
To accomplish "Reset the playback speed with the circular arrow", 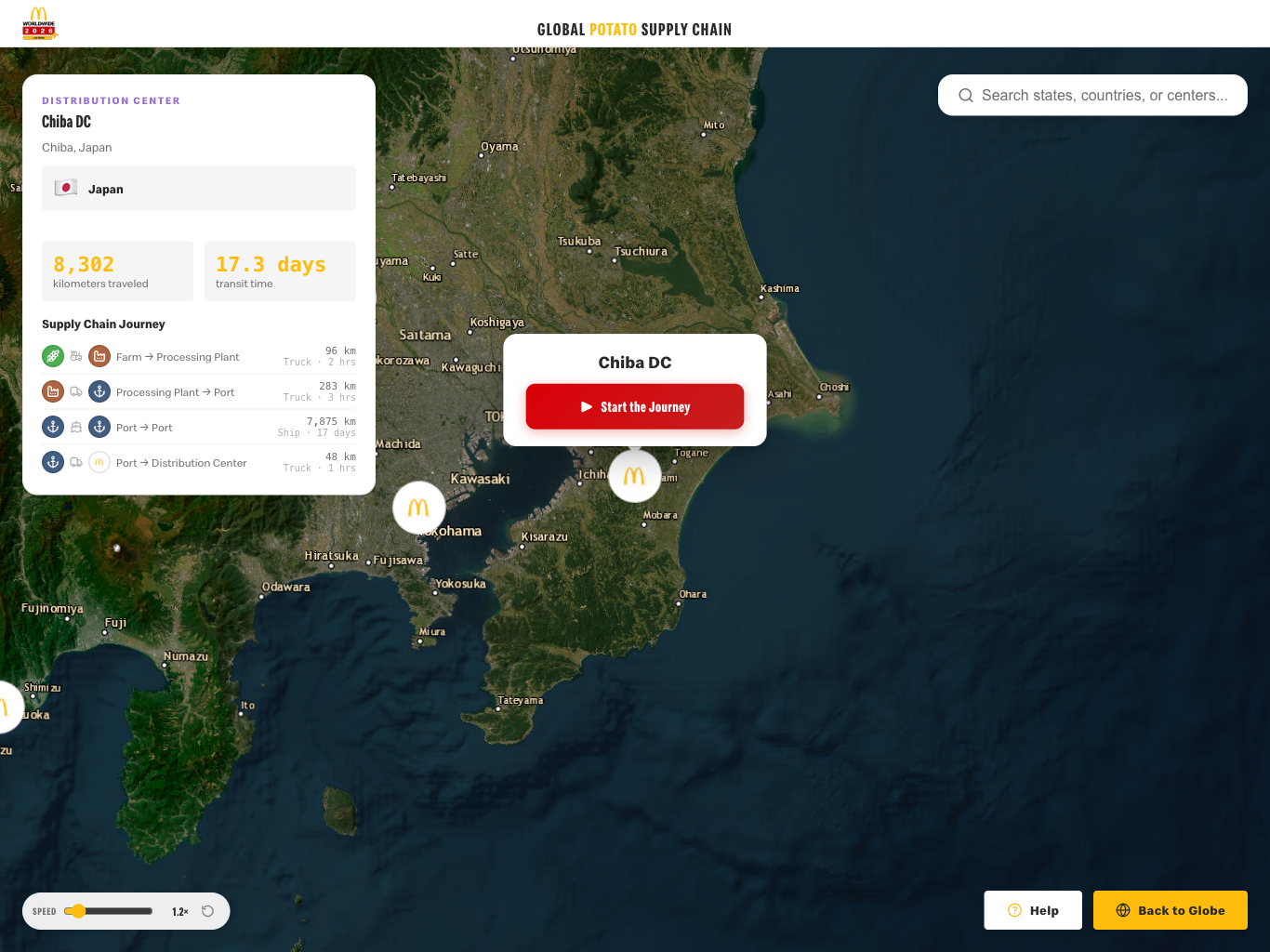I will [208, 911].
